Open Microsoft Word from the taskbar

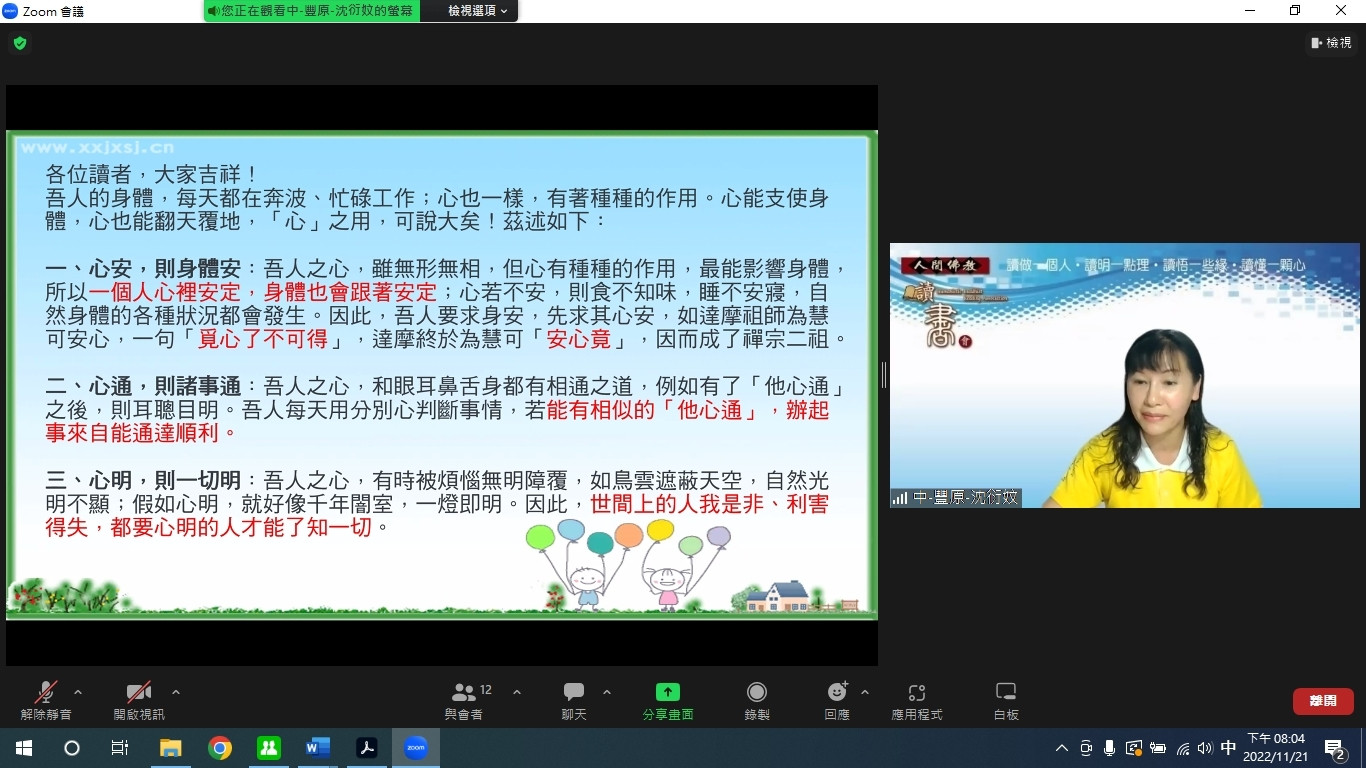pos(318,748)
